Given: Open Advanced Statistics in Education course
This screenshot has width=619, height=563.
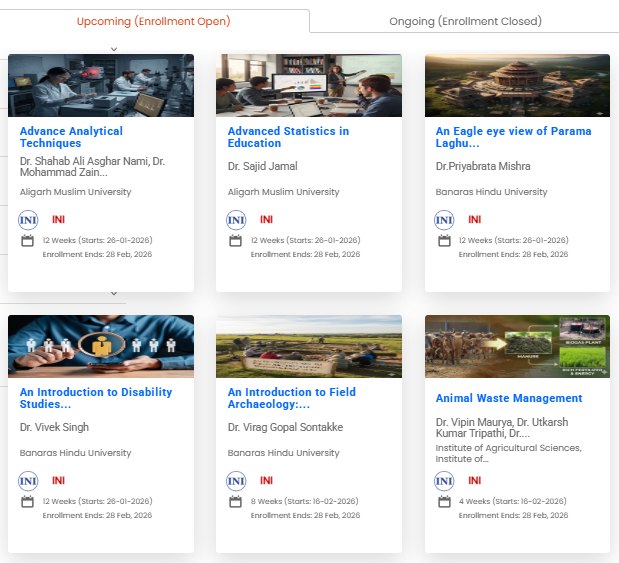Looking at the screenshot, I should (x=288, y=137).
